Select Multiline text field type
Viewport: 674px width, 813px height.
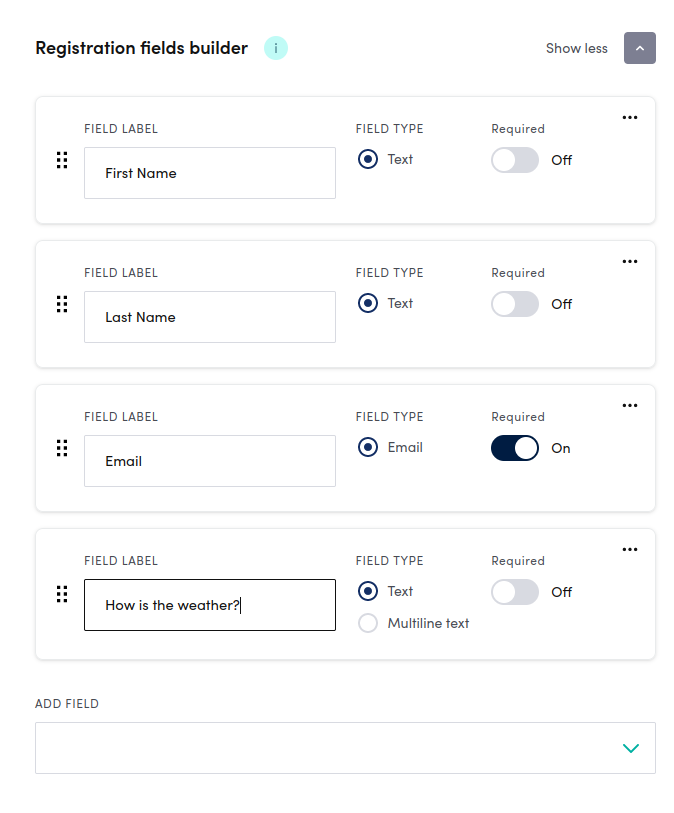369,623
